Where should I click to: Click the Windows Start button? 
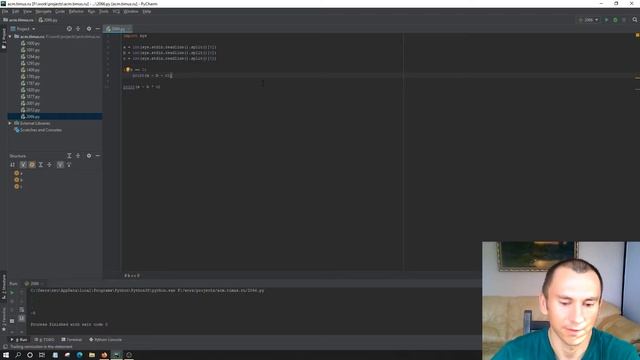6,355
